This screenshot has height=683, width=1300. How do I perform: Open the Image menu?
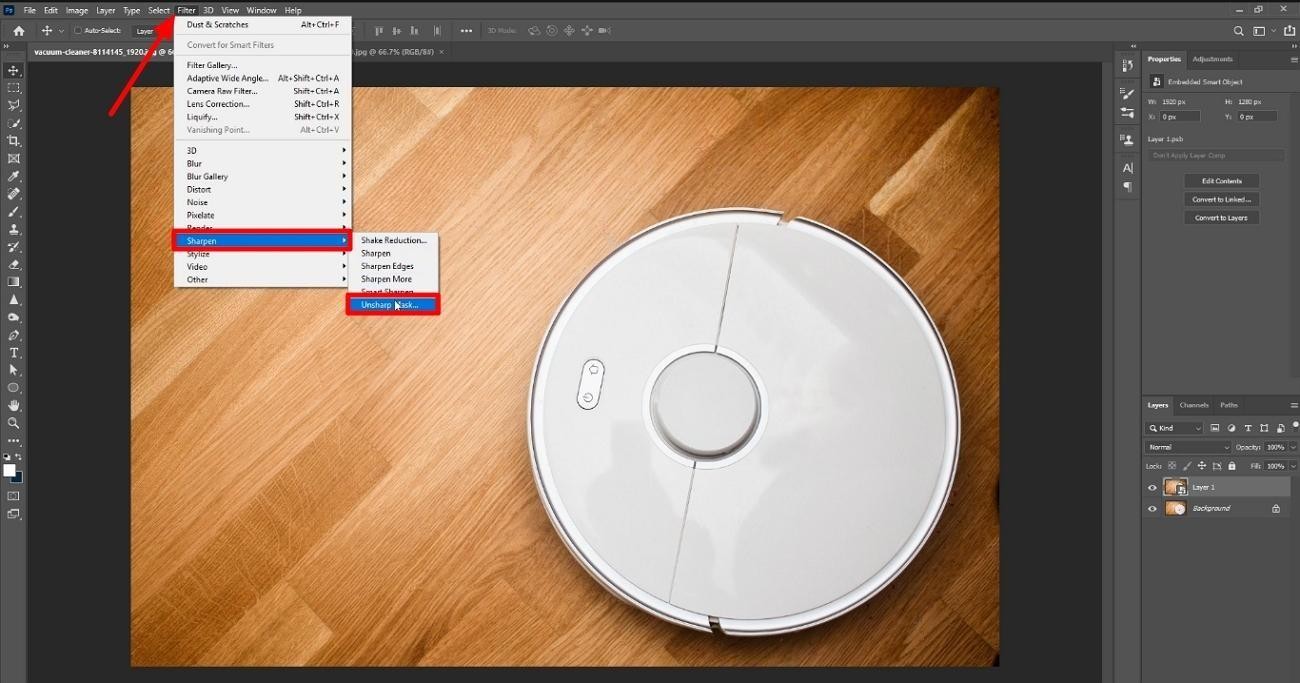click(x=77, y=10)
